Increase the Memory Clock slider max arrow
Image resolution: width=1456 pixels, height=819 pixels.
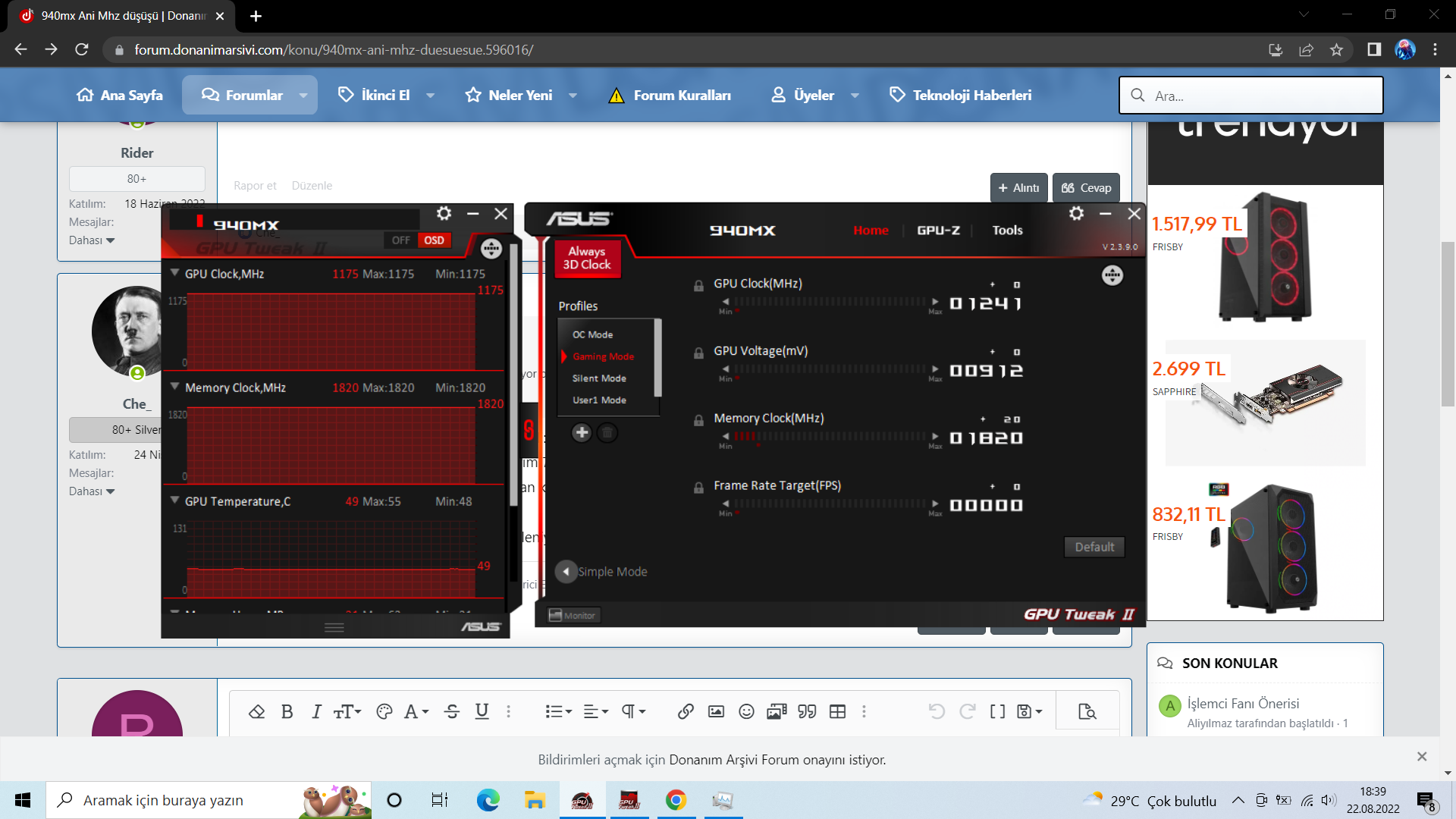(935, 437)
